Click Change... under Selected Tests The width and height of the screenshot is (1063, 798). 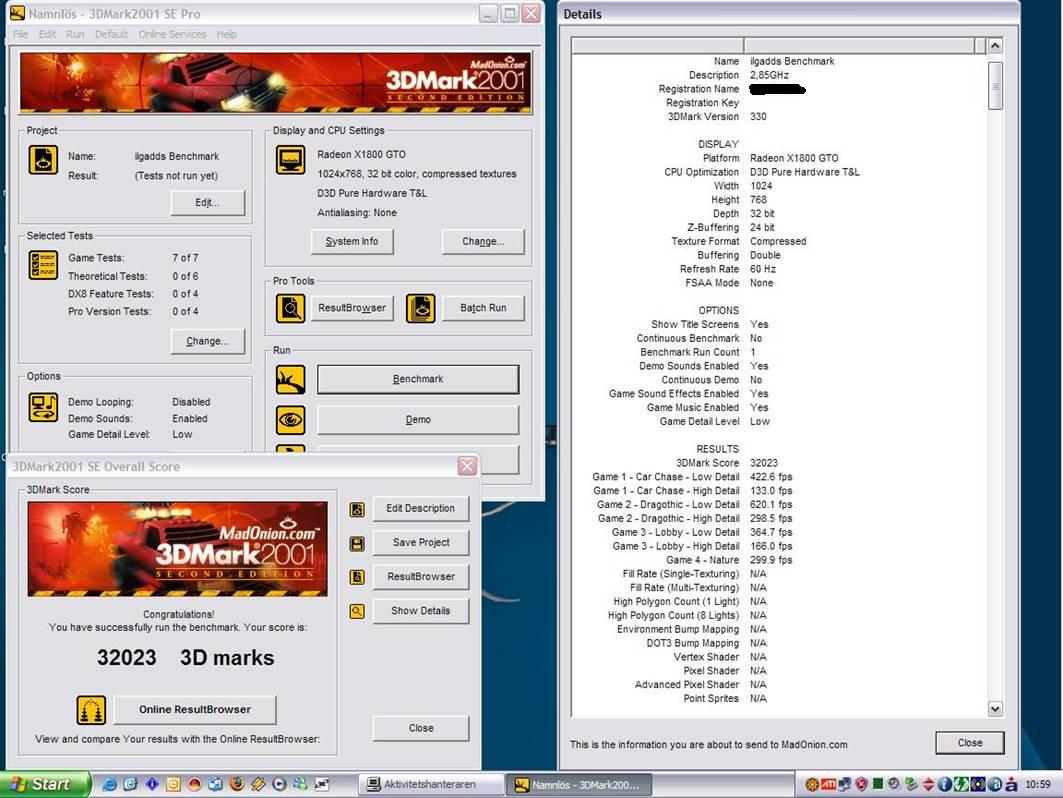207,341
